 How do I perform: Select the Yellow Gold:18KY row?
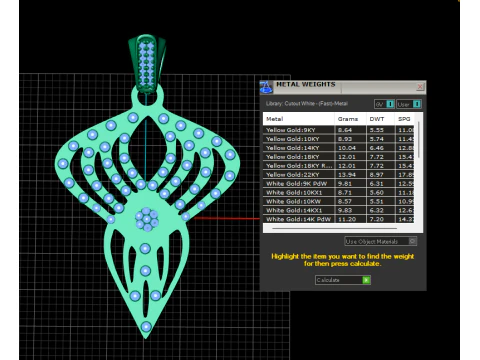click(x=339, y=157)
